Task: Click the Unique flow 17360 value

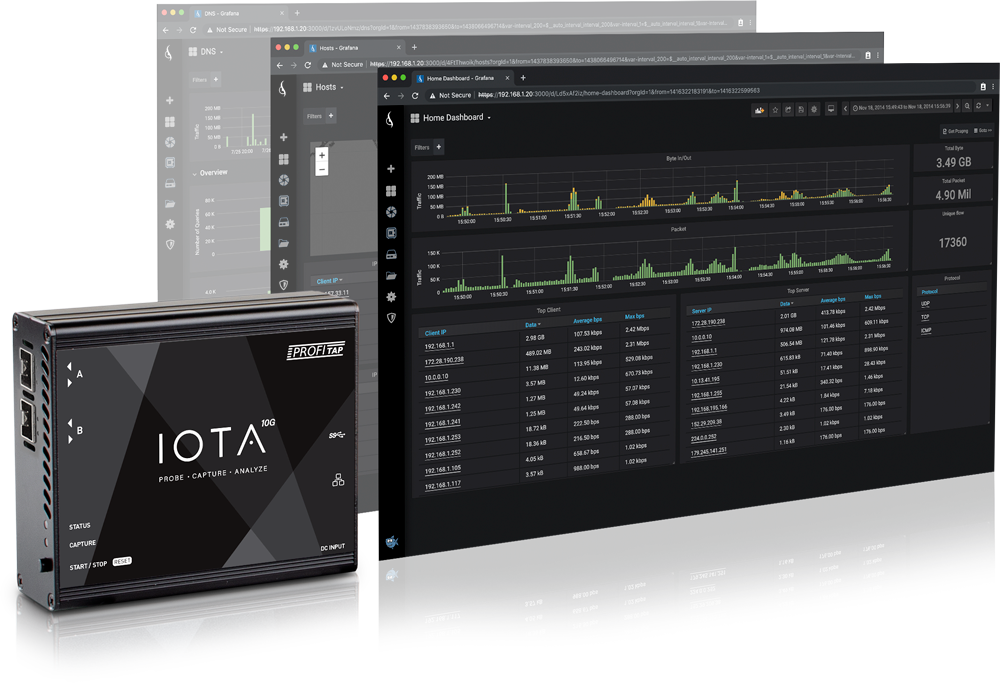Action: [x=952, y=242]
